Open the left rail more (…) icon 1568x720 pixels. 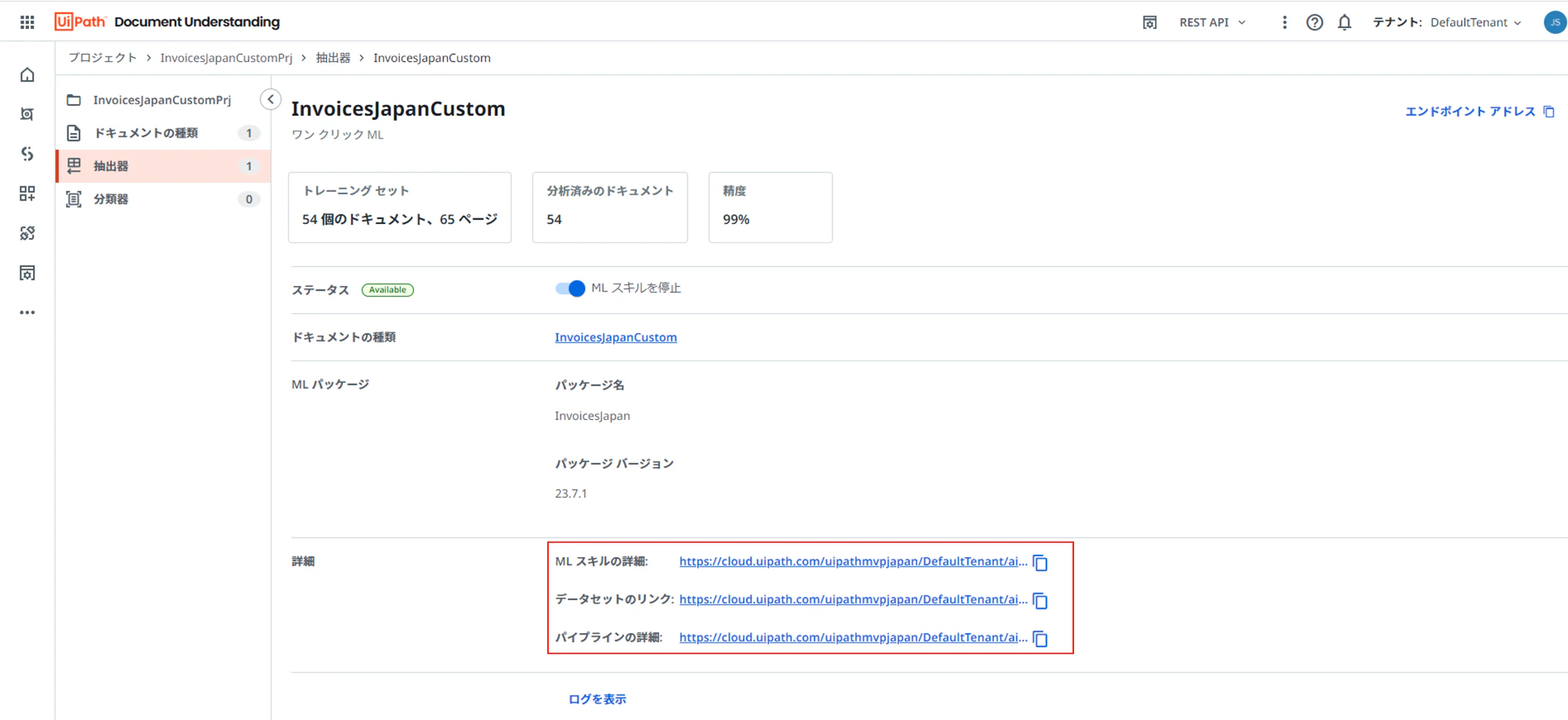pos(27,312)
